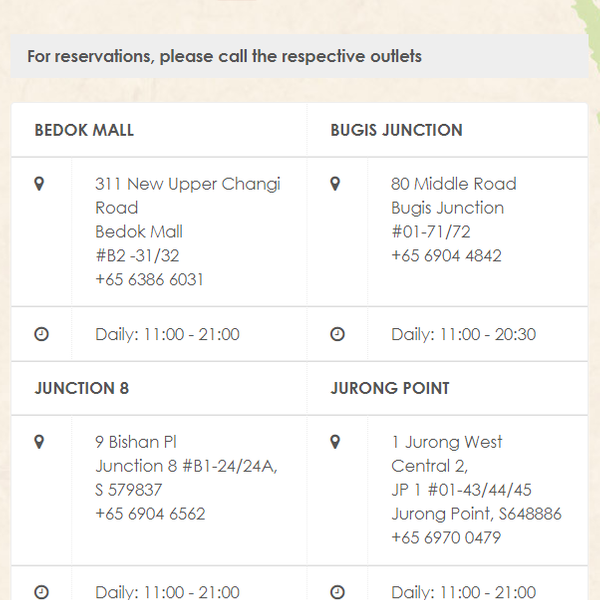Click Bugis Junction hours Daily 11:00 - 20:30
Screen dimensions: 600x600
pyautogui.click(x=463, y=335)
